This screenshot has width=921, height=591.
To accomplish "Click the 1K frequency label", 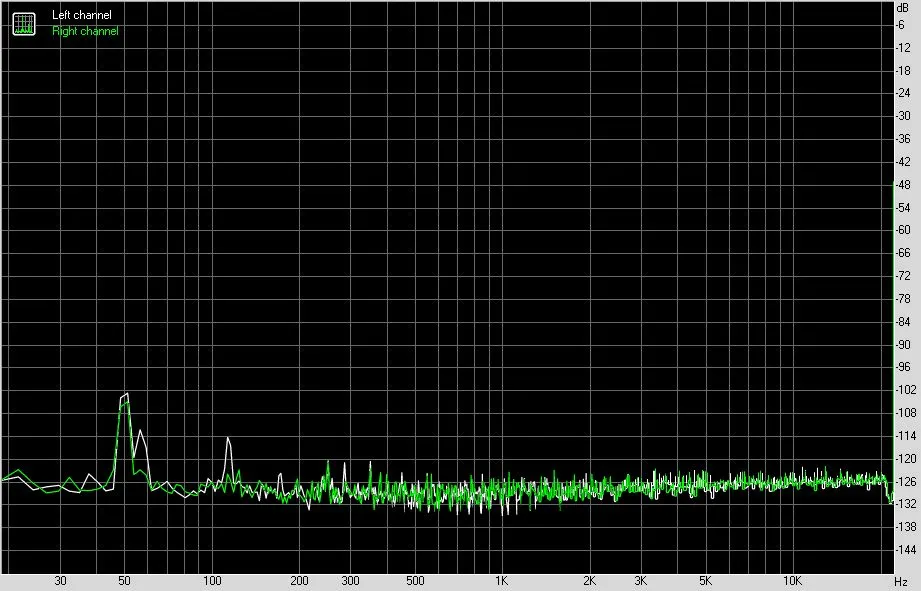I will (x=501, y=581).
